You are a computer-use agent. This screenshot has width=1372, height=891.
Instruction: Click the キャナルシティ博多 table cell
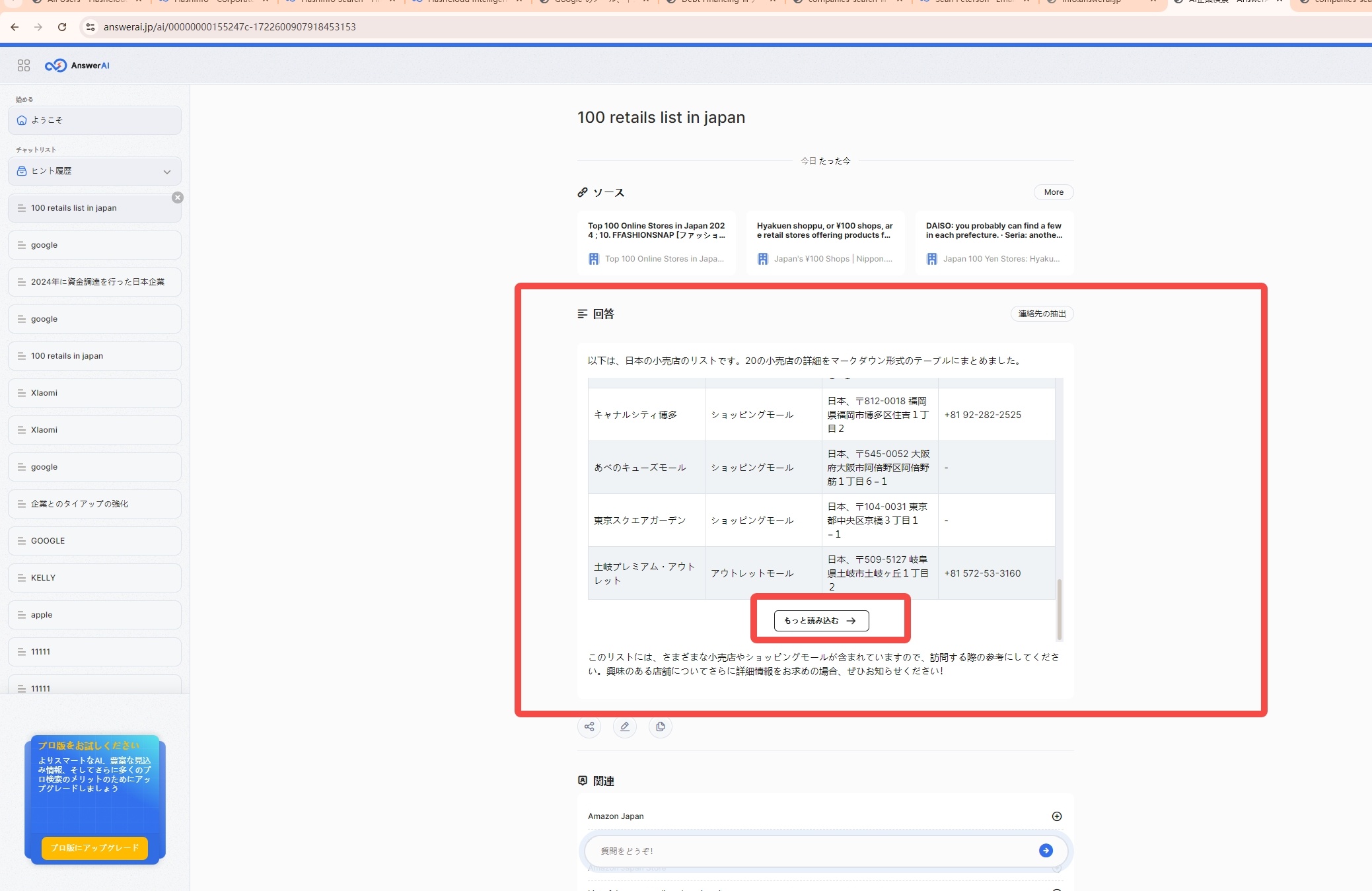click(646, 415)
